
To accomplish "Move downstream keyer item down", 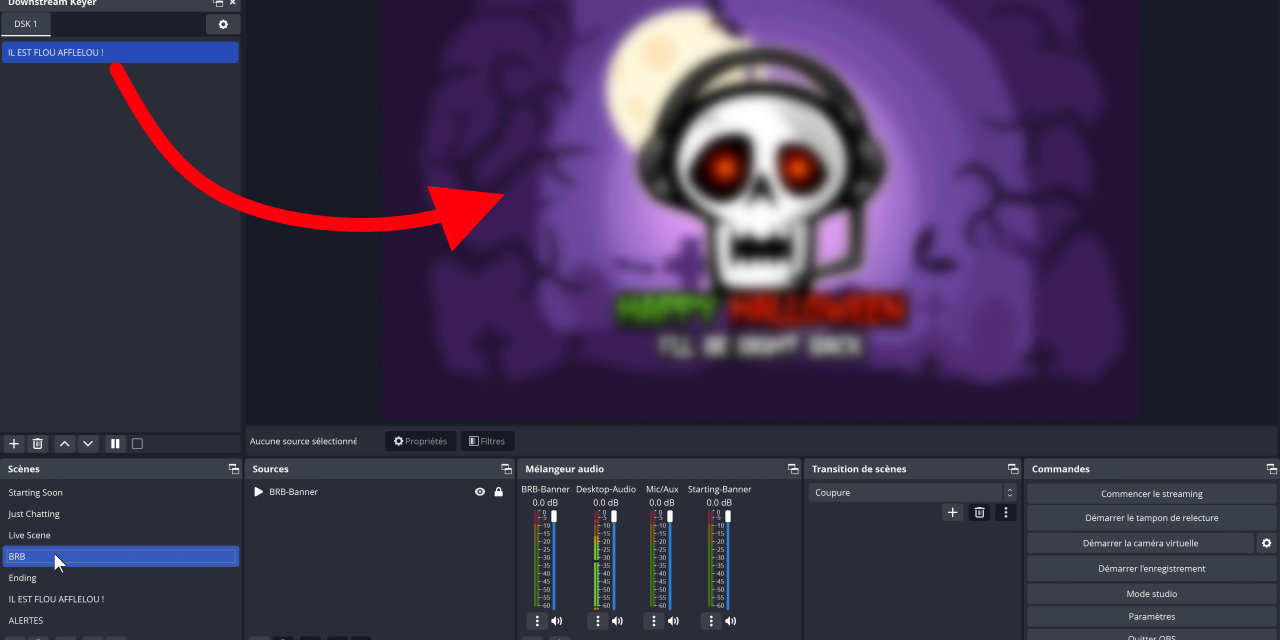I will click(88, 443).
